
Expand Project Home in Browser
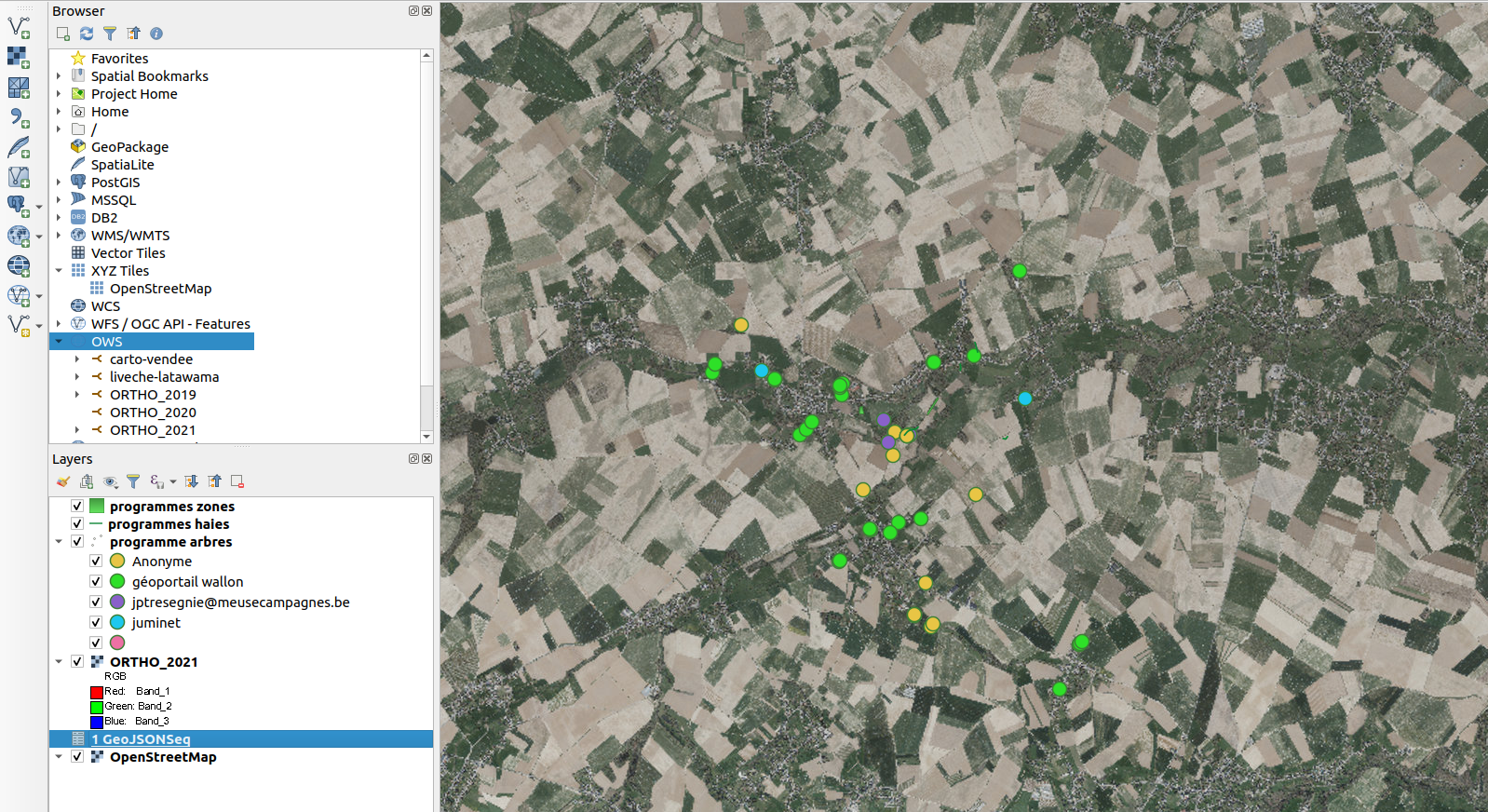pos(59,94)
